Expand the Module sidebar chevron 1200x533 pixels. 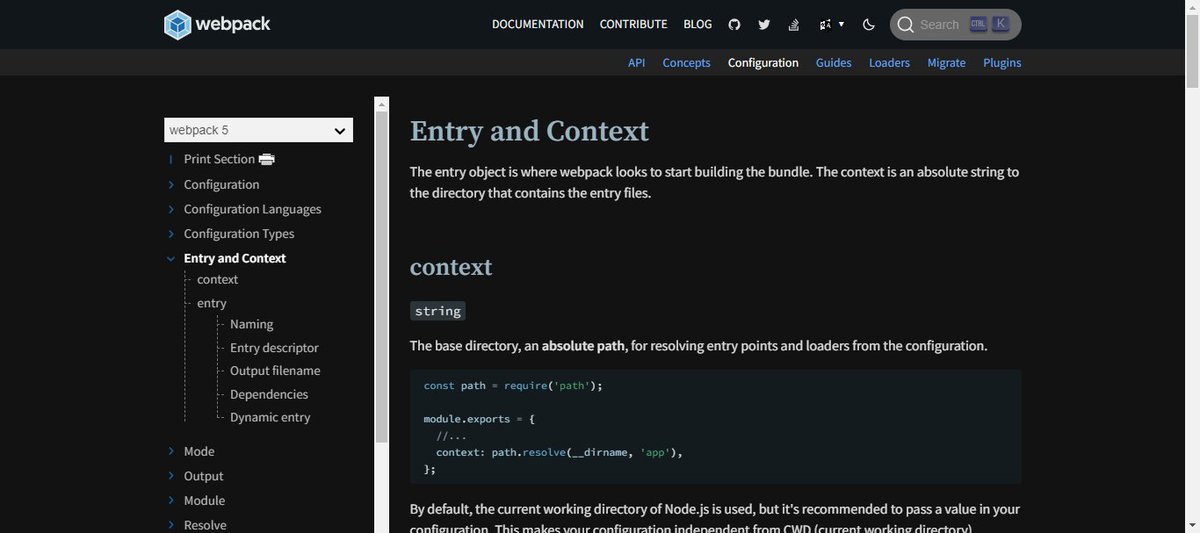tap(171, 500)
